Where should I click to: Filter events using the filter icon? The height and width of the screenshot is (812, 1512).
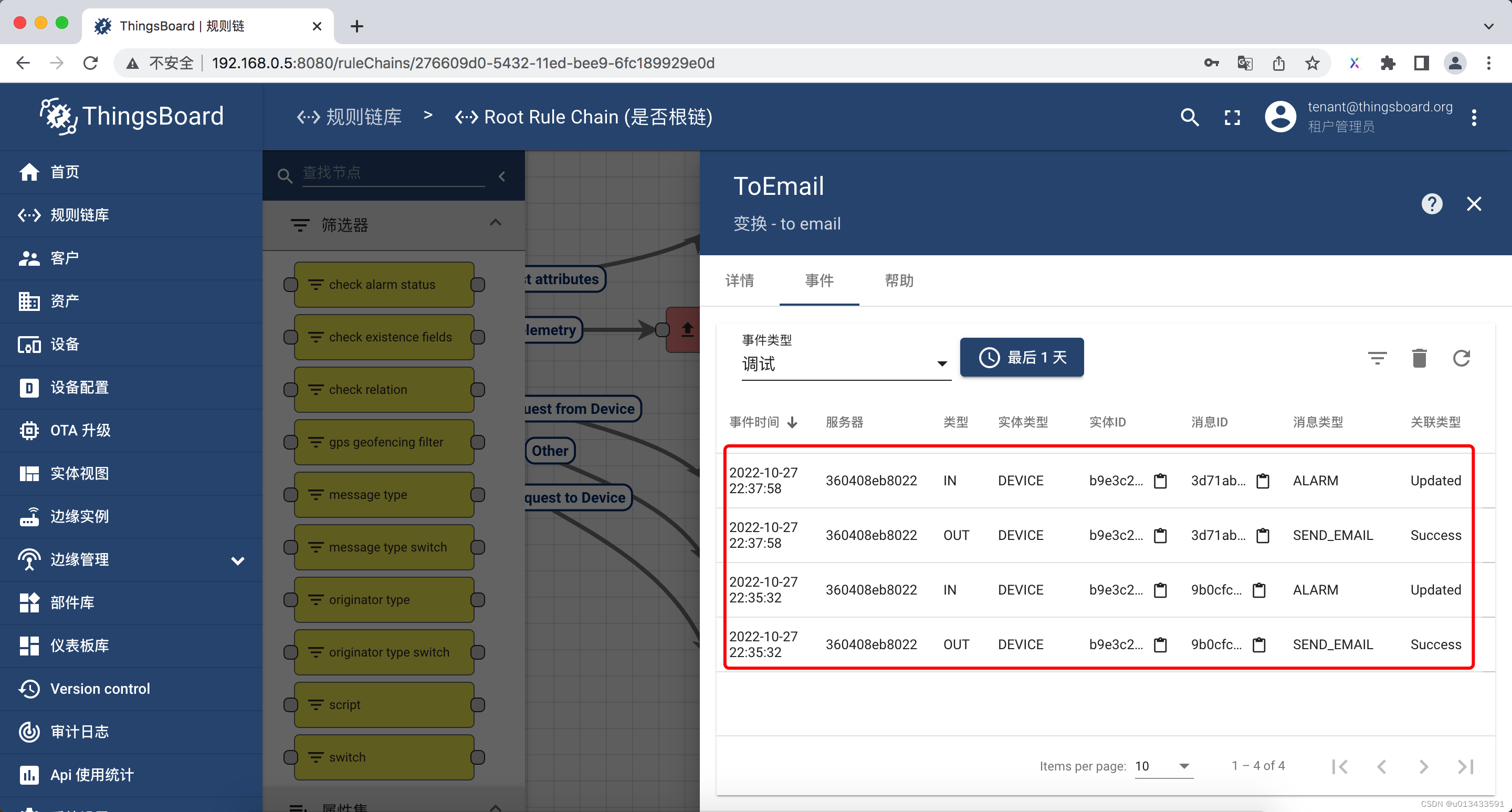coord(1378,358)
